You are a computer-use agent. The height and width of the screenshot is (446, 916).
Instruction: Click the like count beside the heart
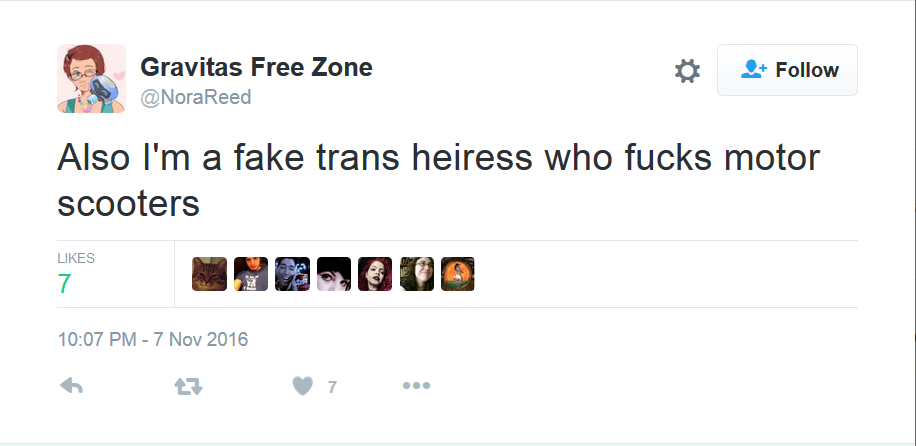pos(332,387)
